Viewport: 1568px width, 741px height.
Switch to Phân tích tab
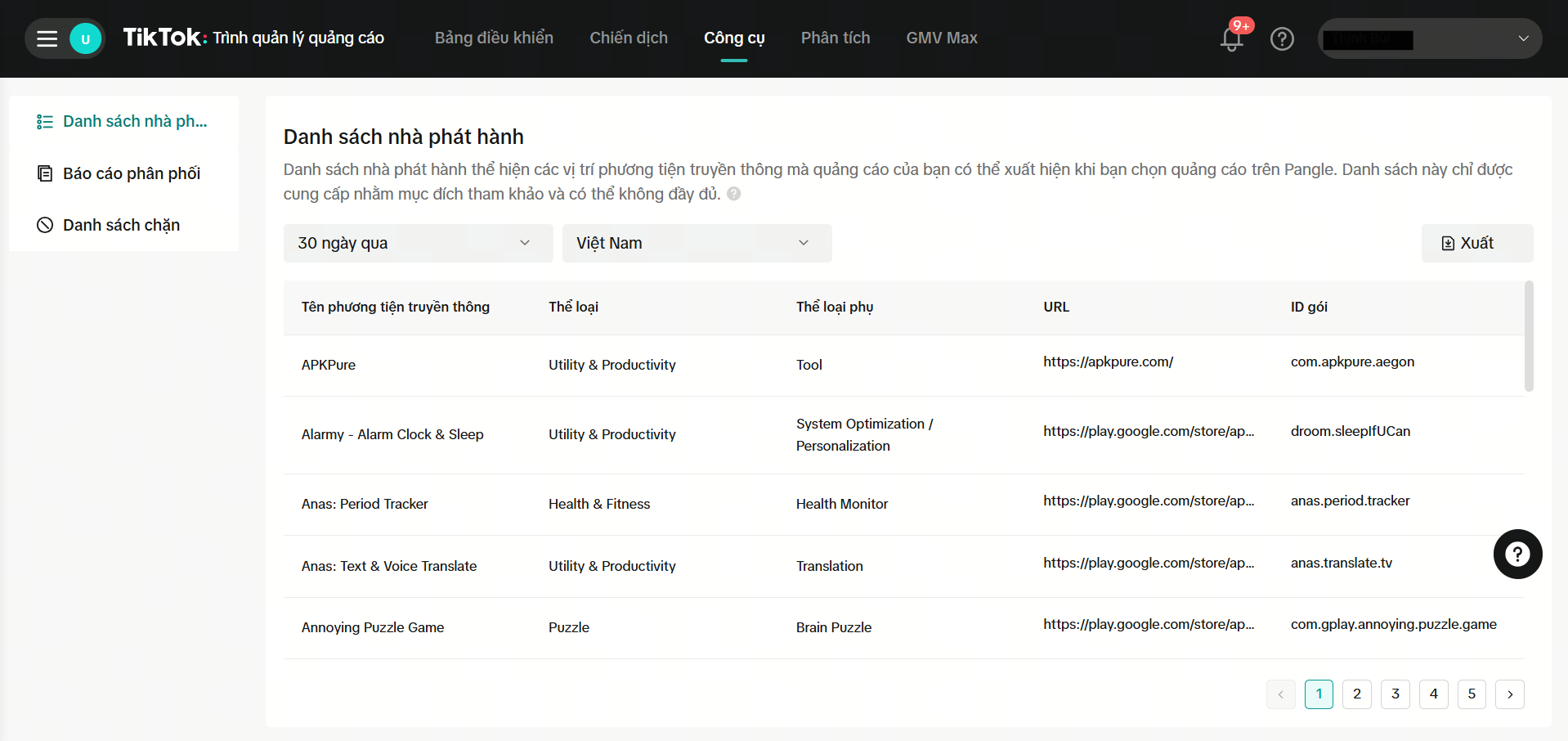coord(836,38)
